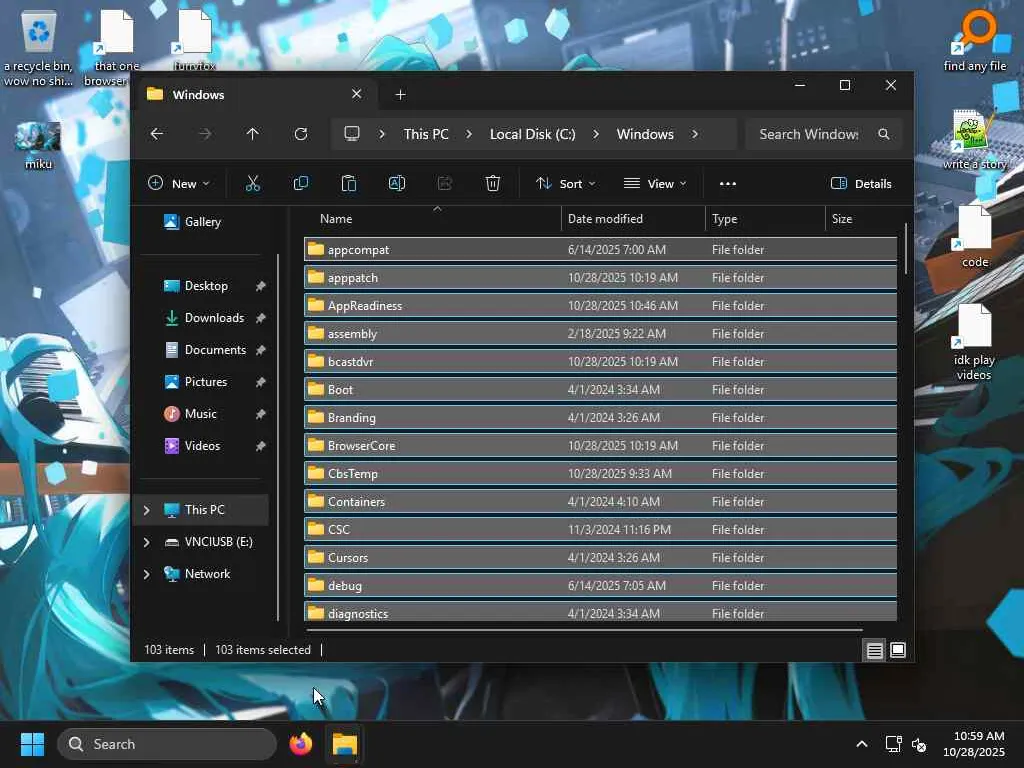Open the View dropdown menu
This screenshot has width=1024, height=768.
pyautogui.click(x=655, y=184)
